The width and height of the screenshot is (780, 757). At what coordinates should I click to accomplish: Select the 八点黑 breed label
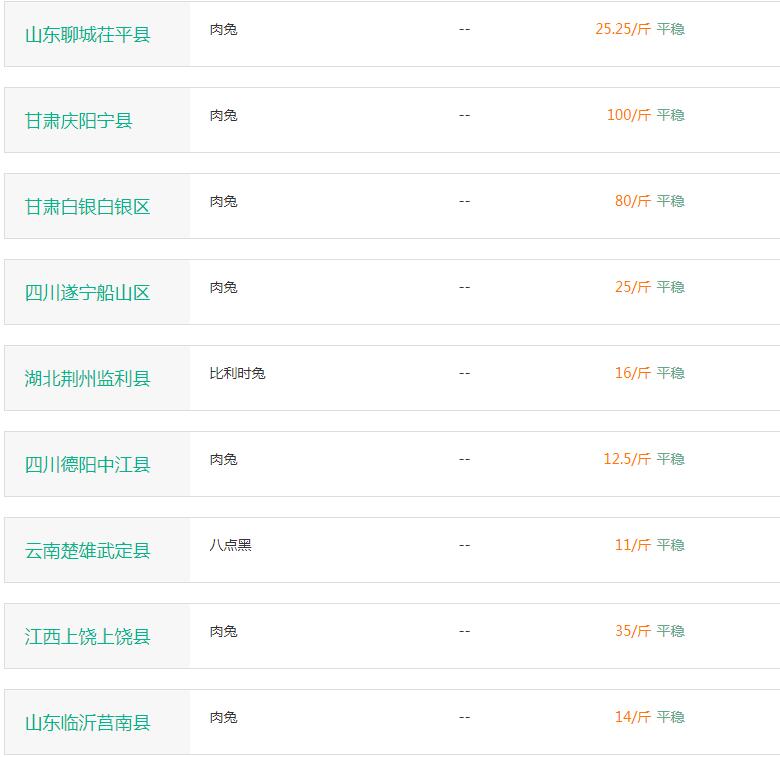coord(230,545)
